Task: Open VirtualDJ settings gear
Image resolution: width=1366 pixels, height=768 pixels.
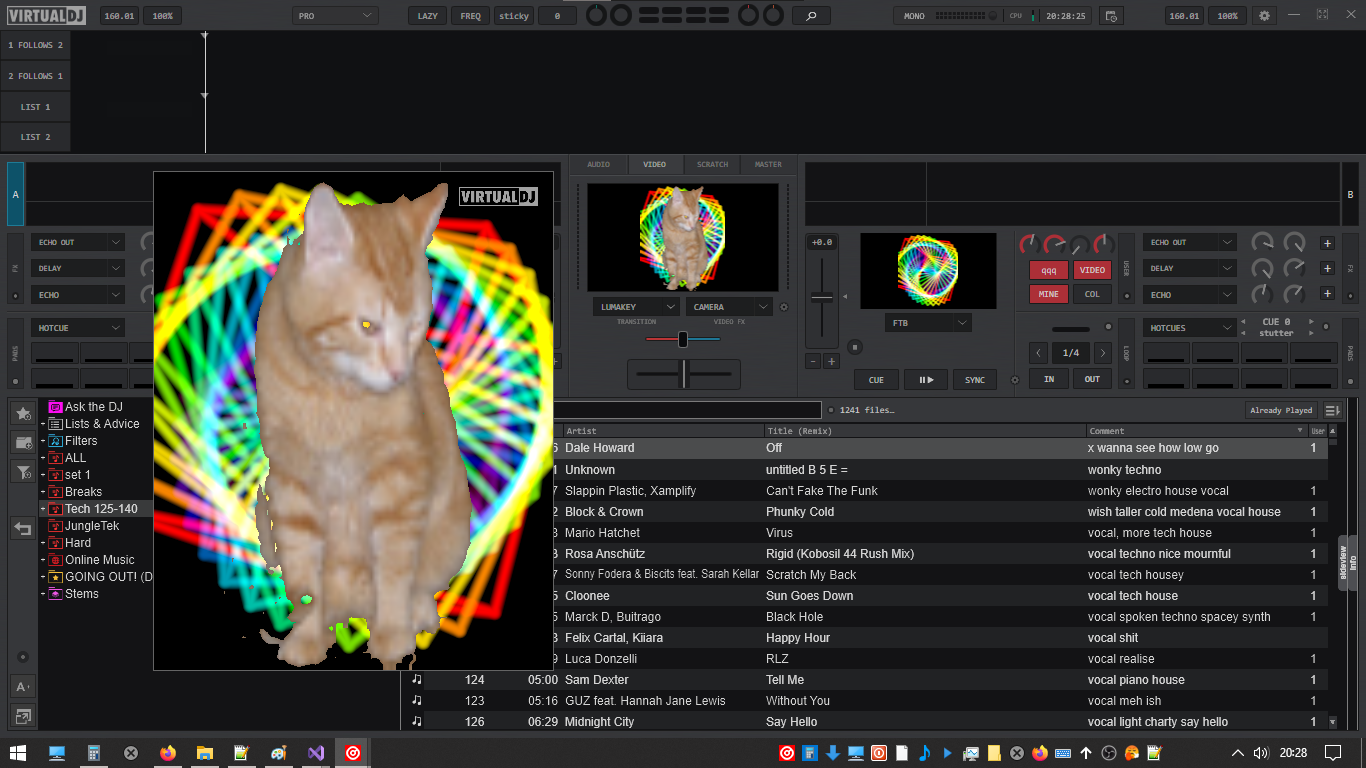Action: (x=1264, y=16)
